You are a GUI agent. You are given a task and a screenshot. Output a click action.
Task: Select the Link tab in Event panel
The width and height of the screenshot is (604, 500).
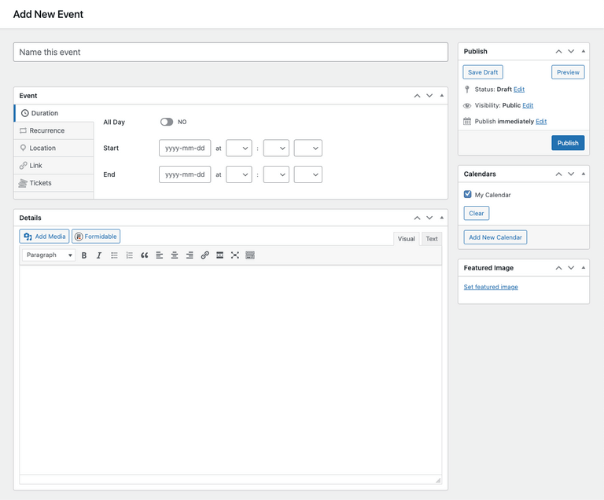(x=54, y=165)
